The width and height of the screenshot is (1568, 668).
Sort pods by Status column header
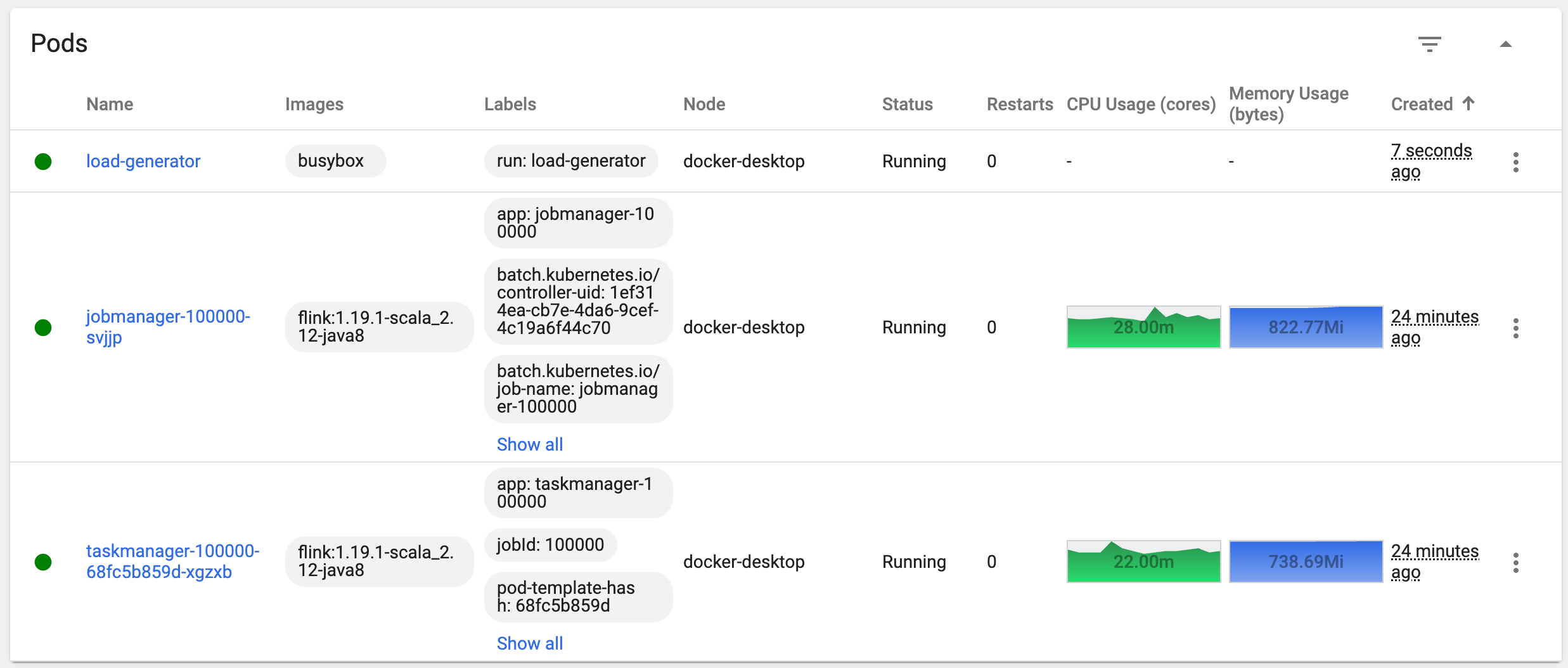coord(907,104)
